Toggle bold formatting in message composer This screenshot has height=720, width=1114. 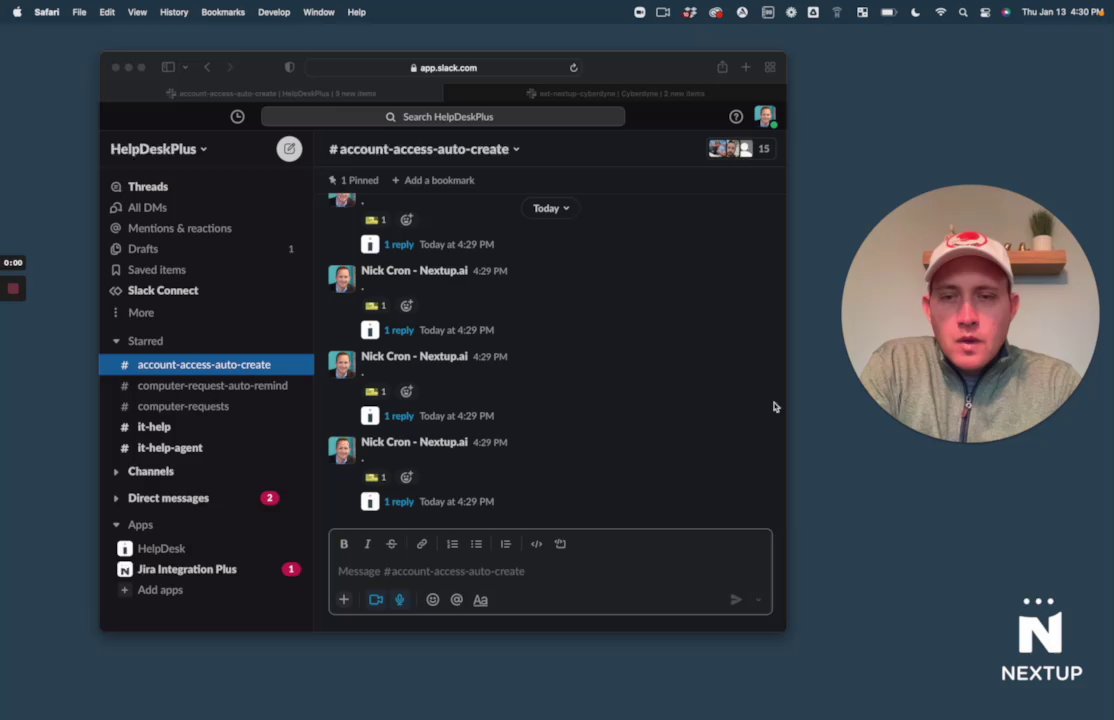(344, 544)
